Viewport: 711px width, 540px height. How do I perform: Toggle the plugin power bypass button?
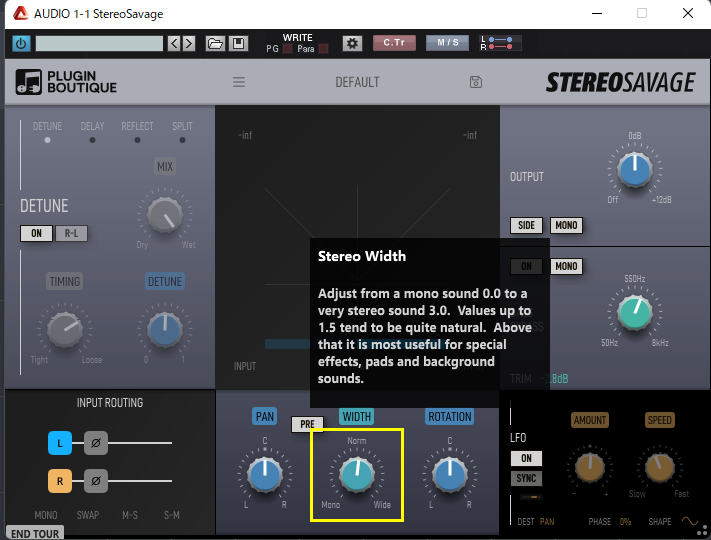(21, 44)
